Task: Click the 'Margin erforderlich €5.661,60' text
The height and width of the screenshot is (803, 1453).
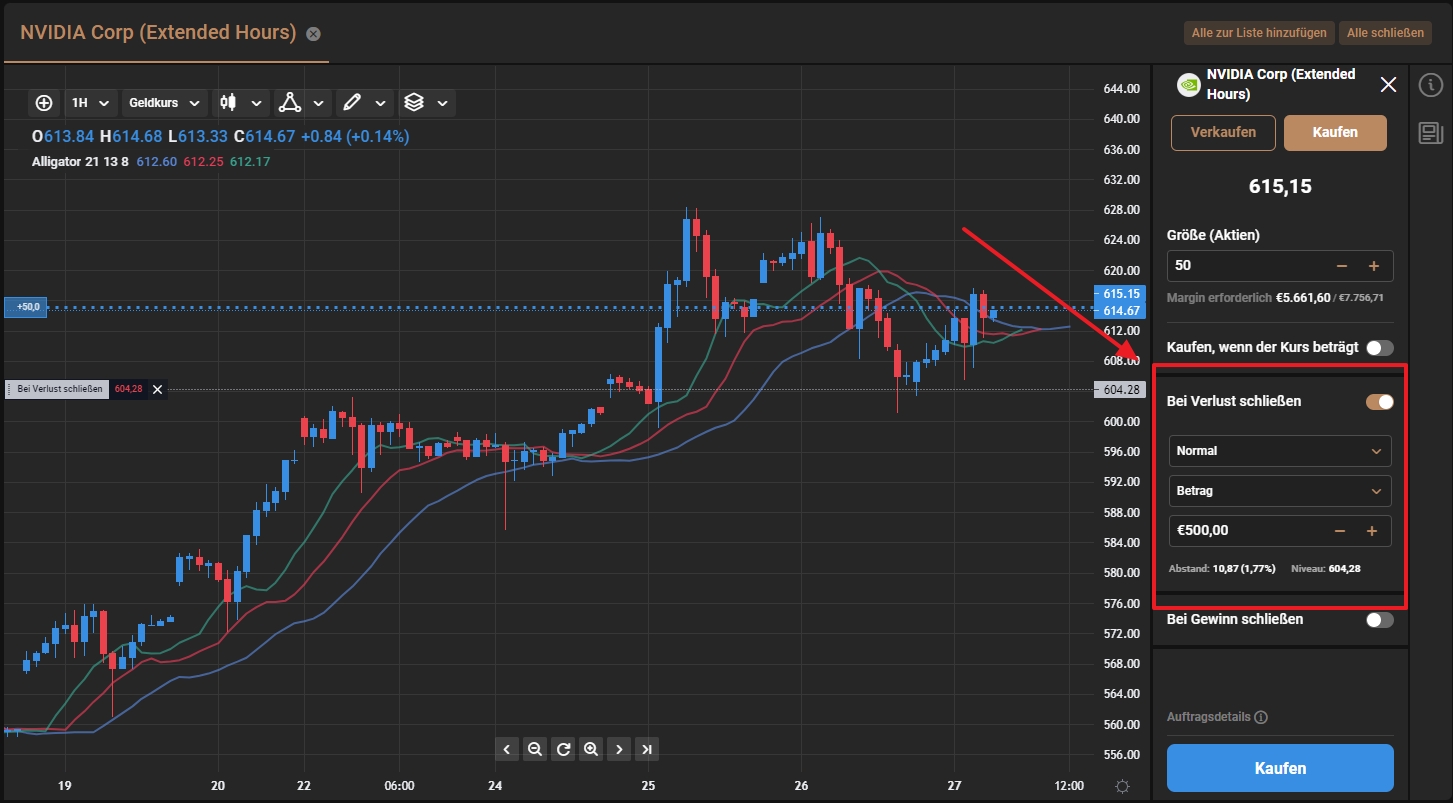Action: click(1249, 298)
